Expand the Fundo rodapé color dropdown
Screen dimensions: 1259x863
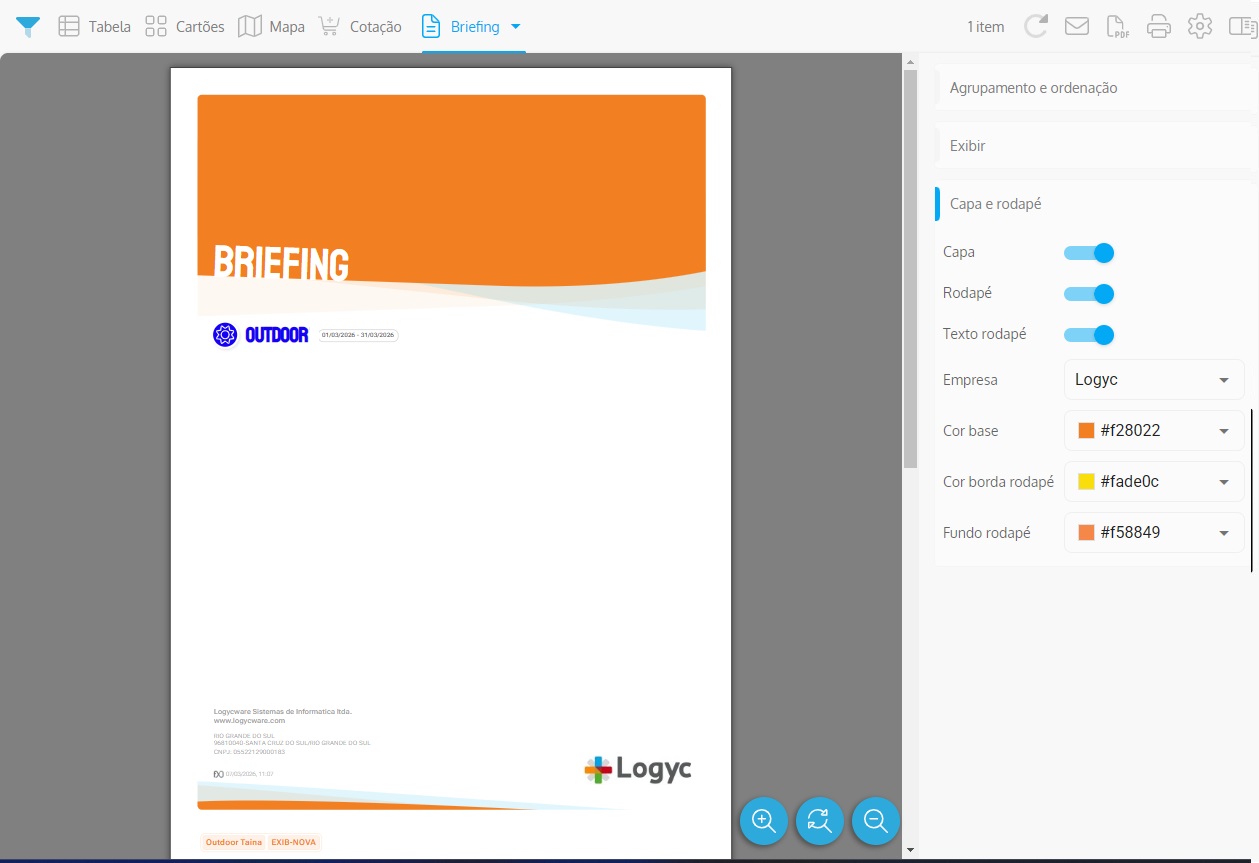point(1154,533)
